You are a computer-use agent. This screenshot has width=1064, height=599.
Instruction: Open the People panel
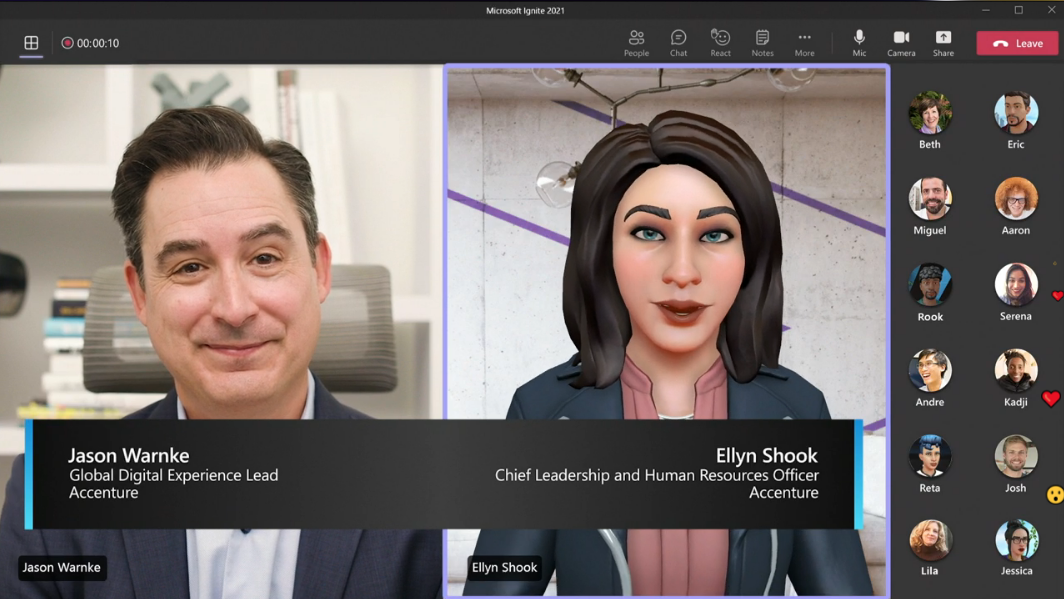coord(636,42)
